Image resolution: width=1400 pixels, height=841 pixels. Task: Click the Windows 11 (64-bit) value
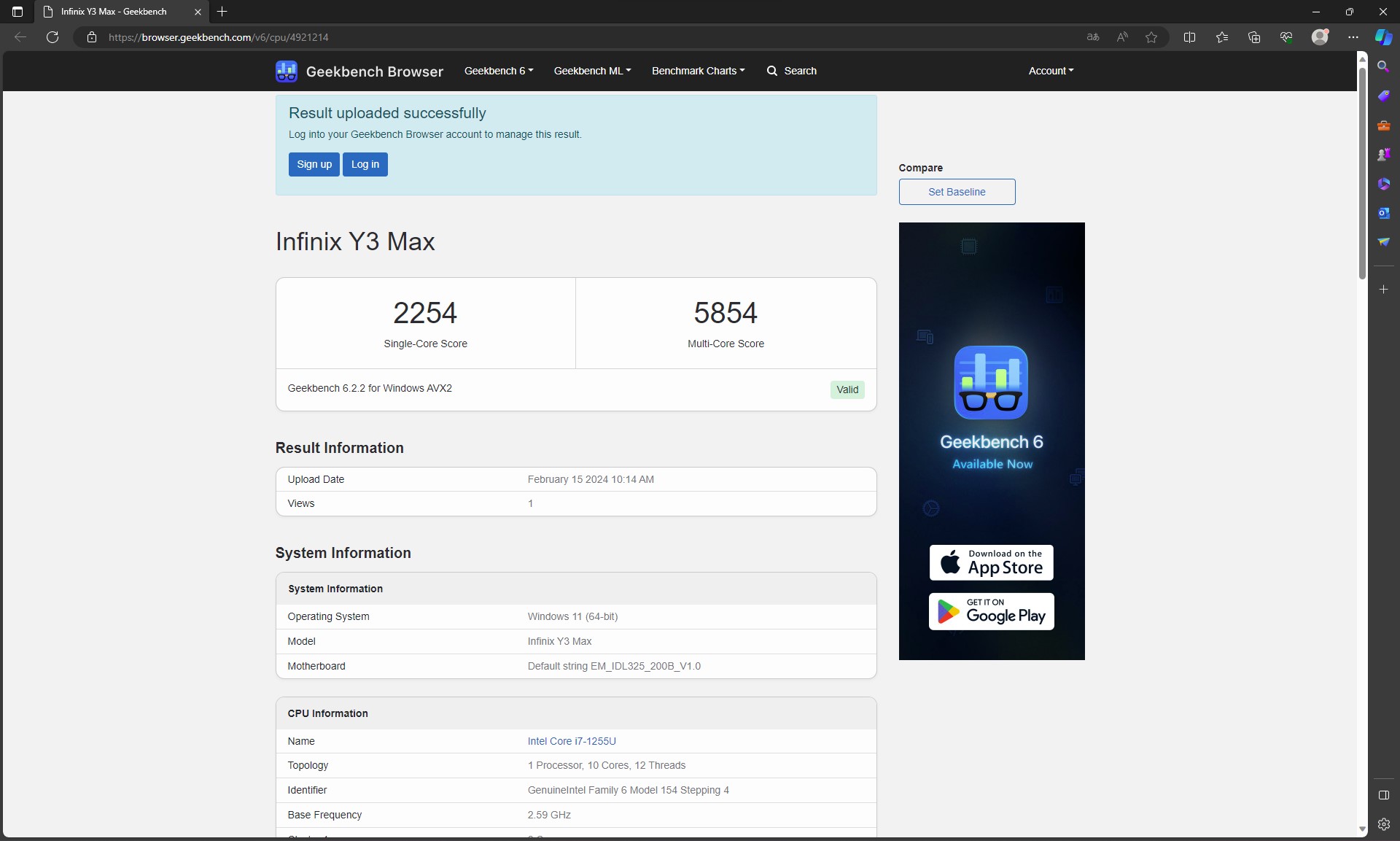pos(572,616)
